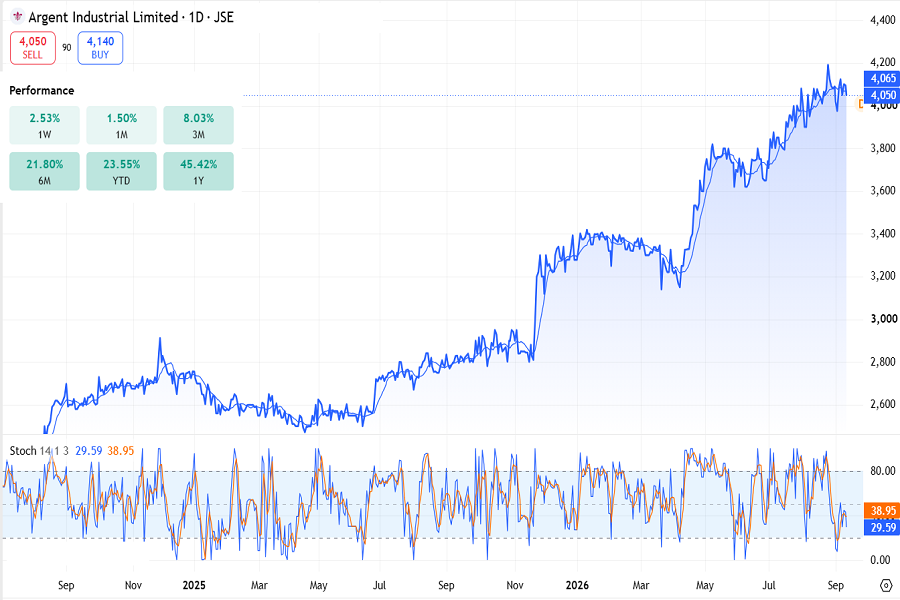Image resolution: width=900 pixels, height=600 pixels.
Task: Select the 1Y performance tile showing 45.42%
Action: pos(199,171)
